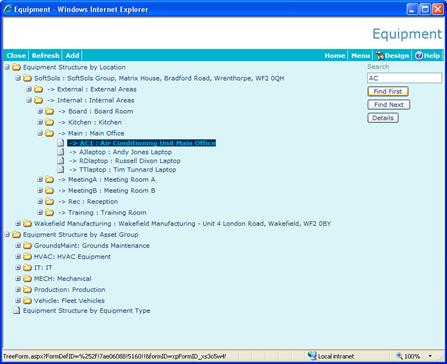Expand the Meeting Room A node
447x364 pixels.
click(40, 180)
